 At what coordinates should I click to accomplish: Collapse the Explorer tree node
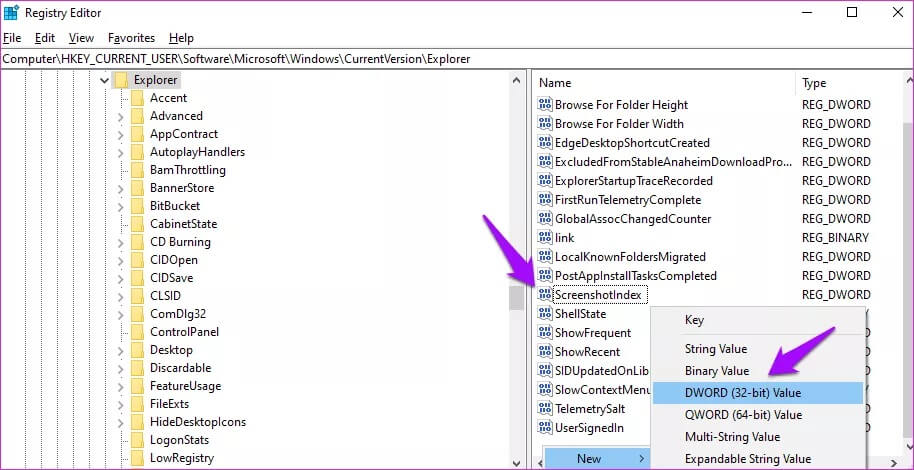coord(103,80)
